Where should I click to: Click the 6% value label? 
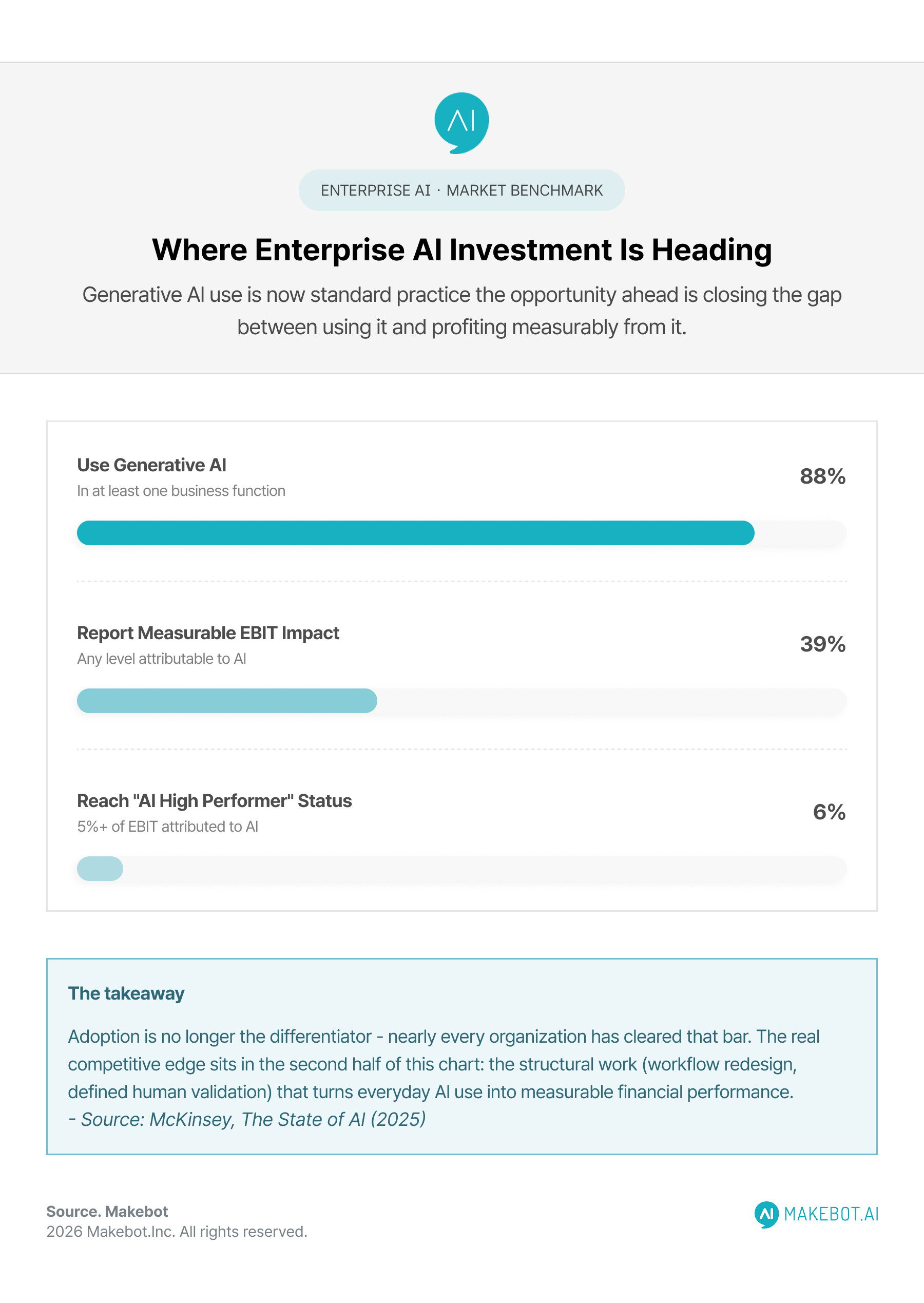click(829, 812)
